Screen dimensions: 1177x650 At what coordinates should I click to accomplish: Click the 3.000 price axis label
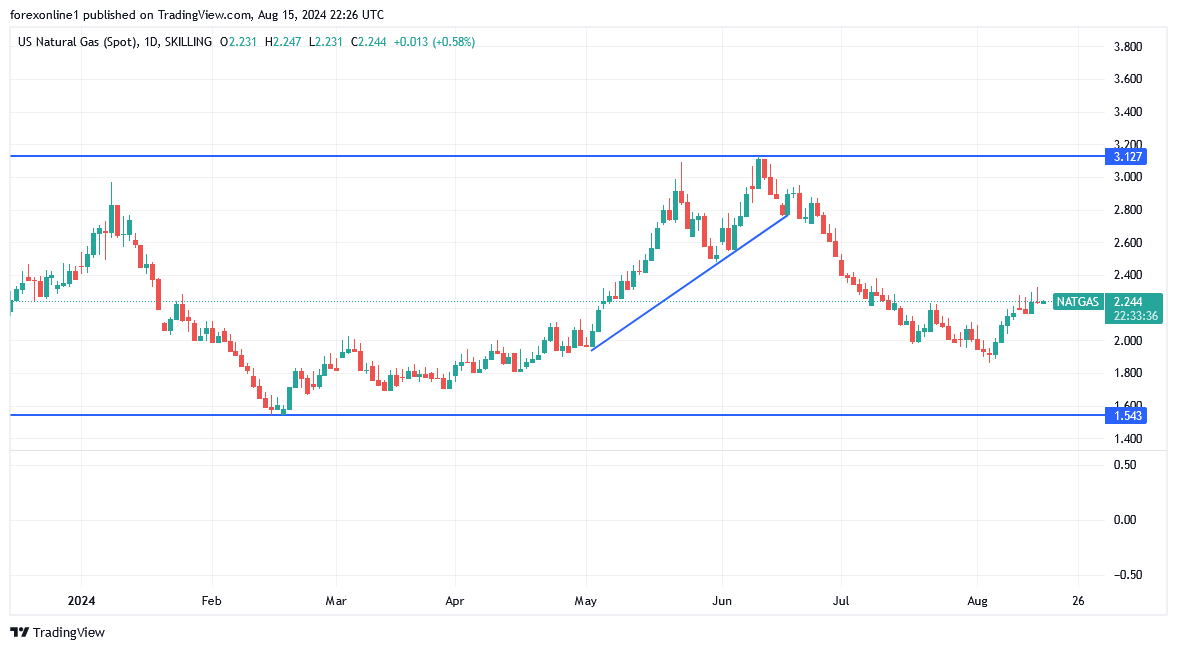point(1127,177)
